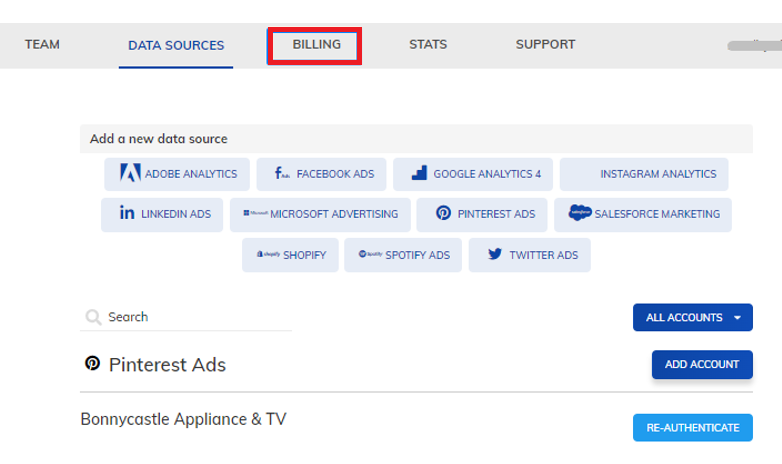The width and height of the screenshot is (782, 464).
Task: Click the LinkedIn logo icon
Action: click(127, 213)
